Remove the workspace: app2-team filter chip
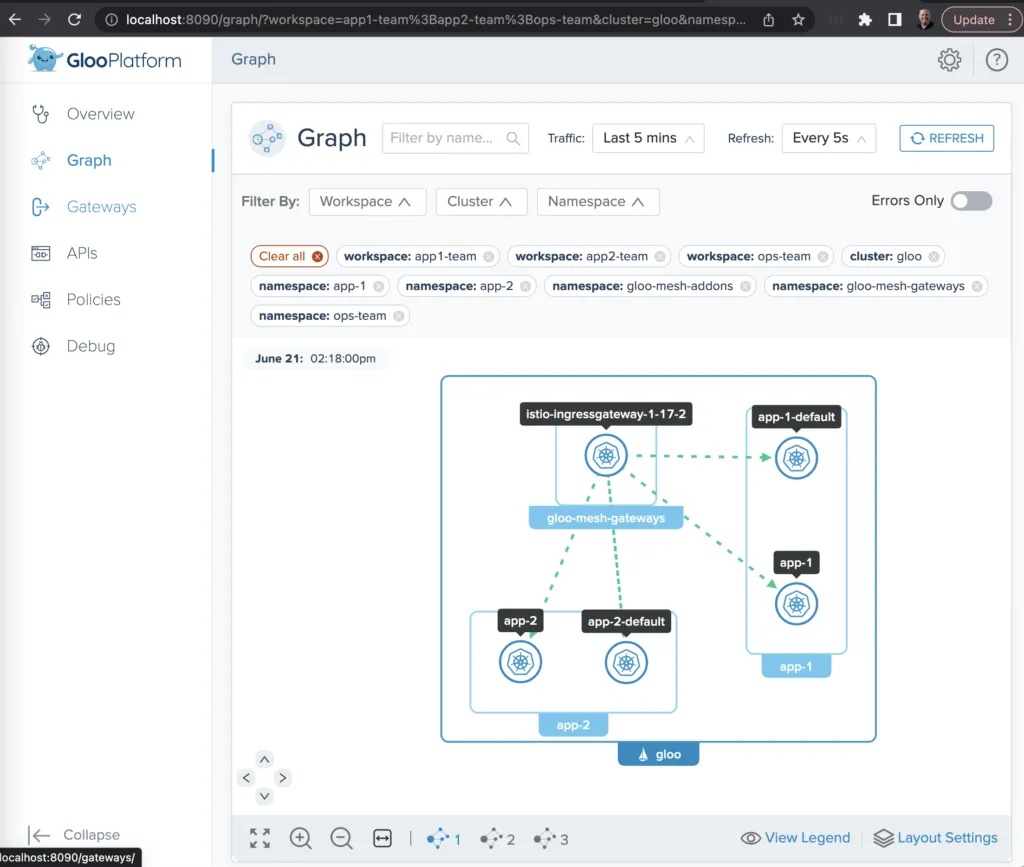1024x867 pixels. tap(660, 257)
